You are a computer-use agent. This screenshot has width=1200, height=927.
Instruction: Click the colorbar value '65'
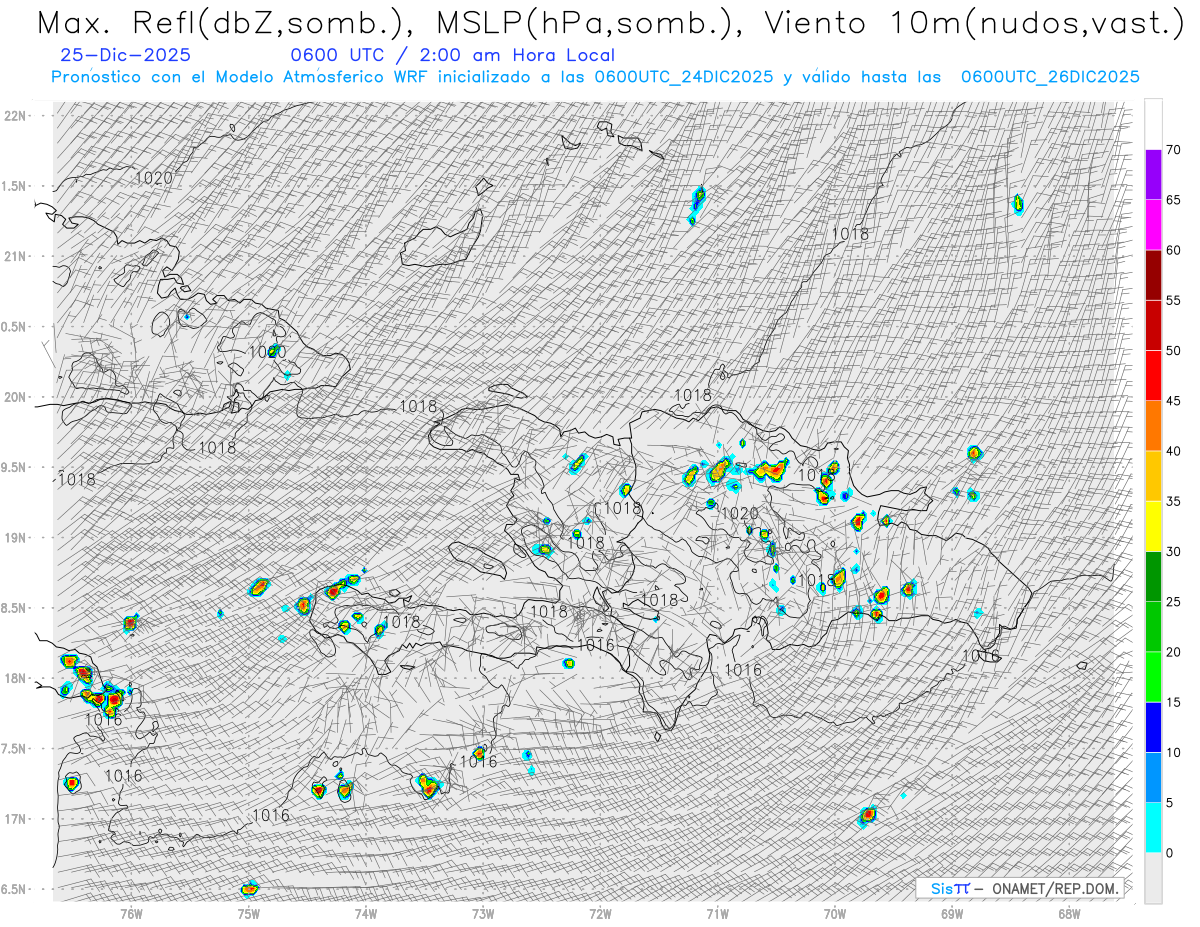[x=1173, y=200]
